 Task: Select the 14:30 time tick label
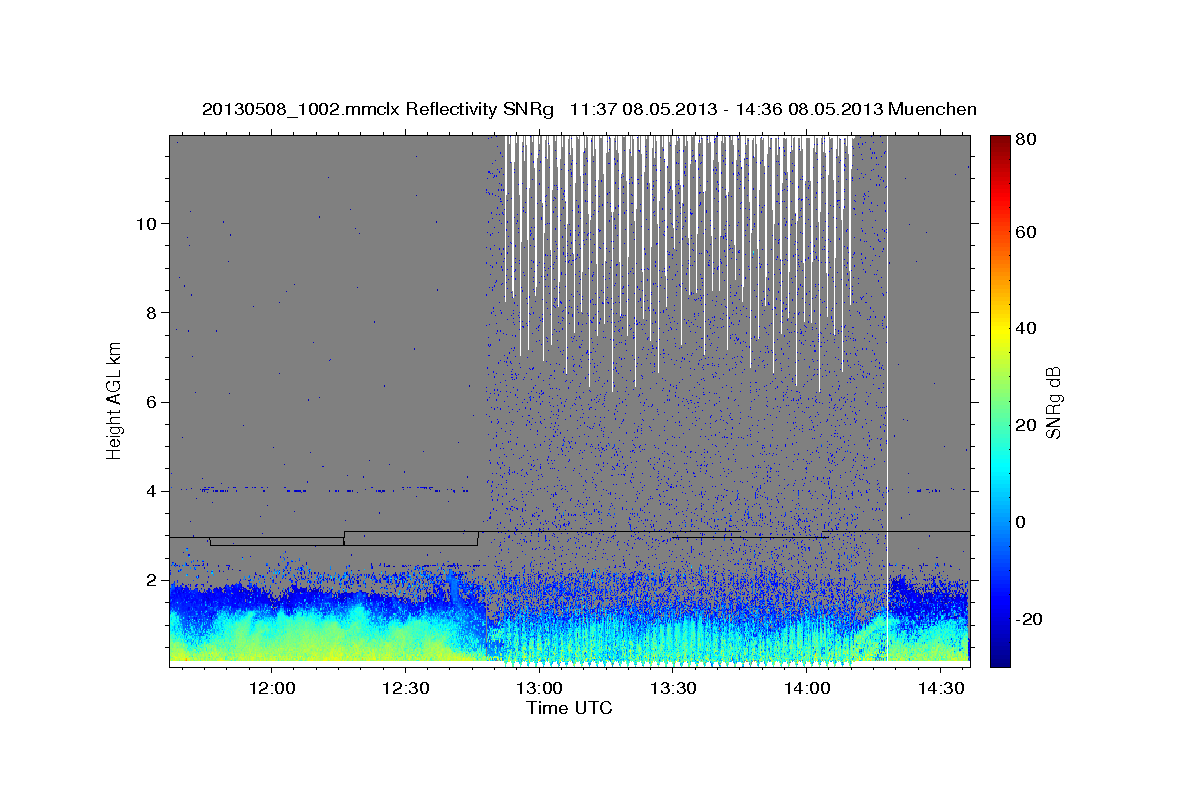[941, 689]
